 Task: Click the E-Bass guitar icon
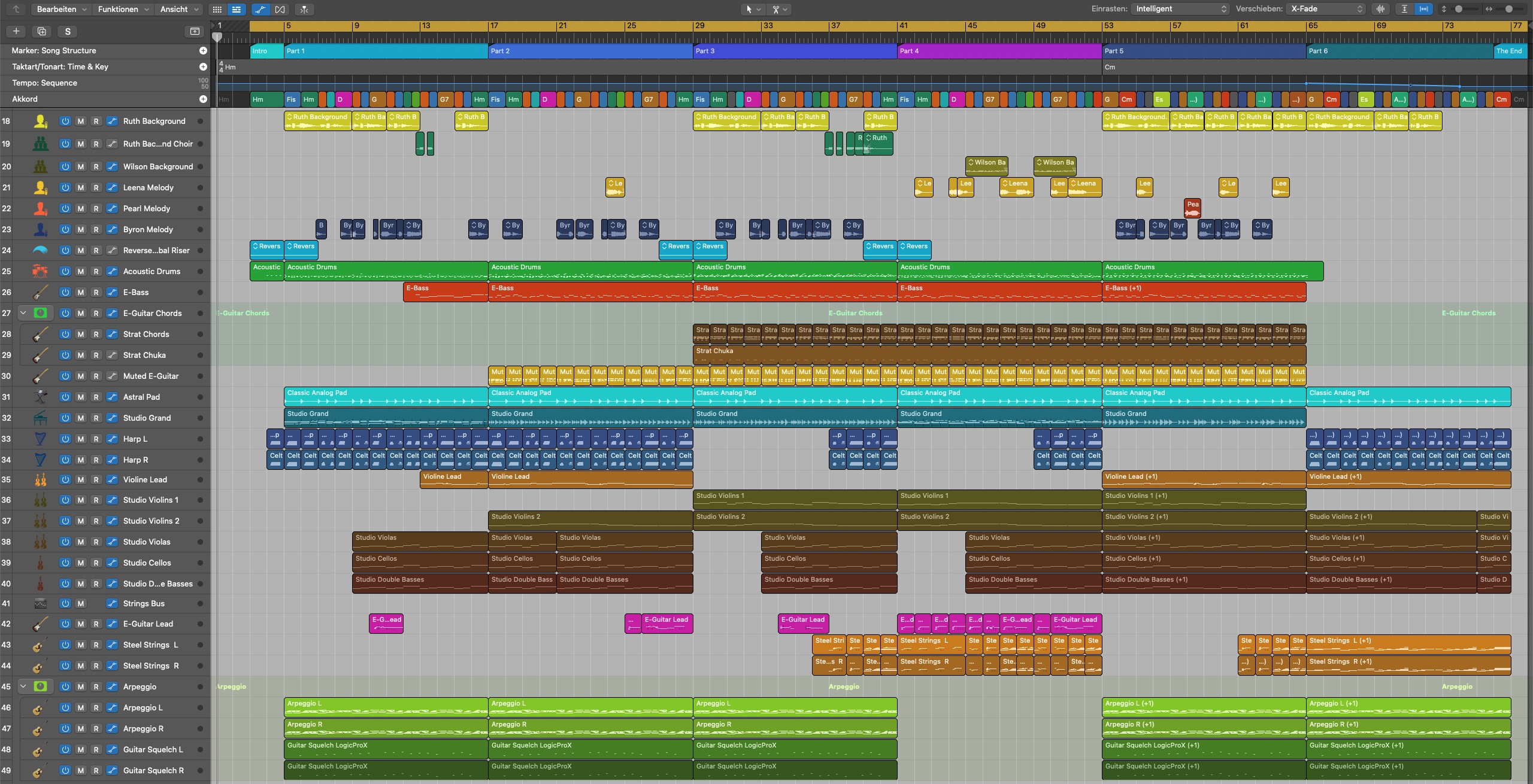pos(40,292)
